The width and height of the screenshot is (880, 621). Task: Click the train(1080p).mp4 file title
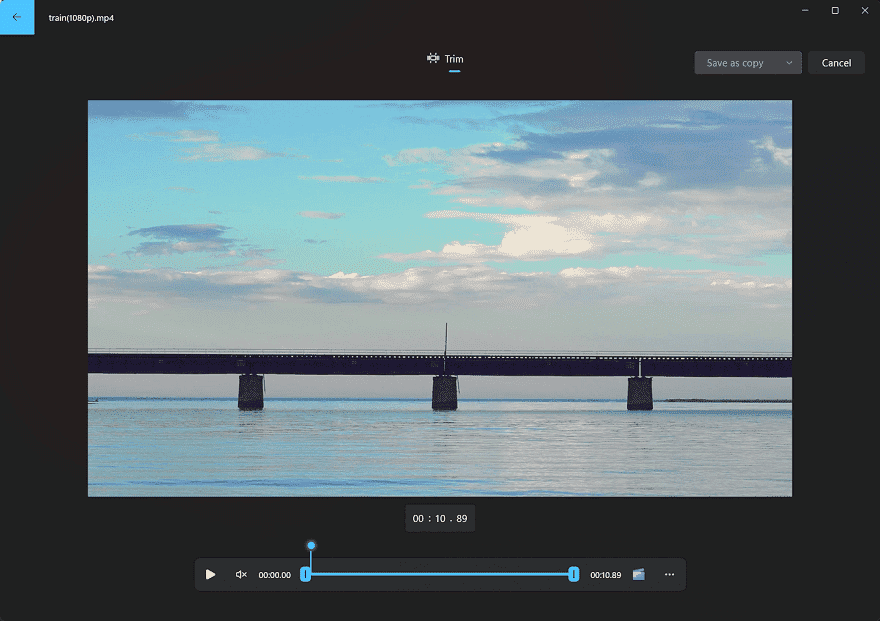tap(81, 18)
